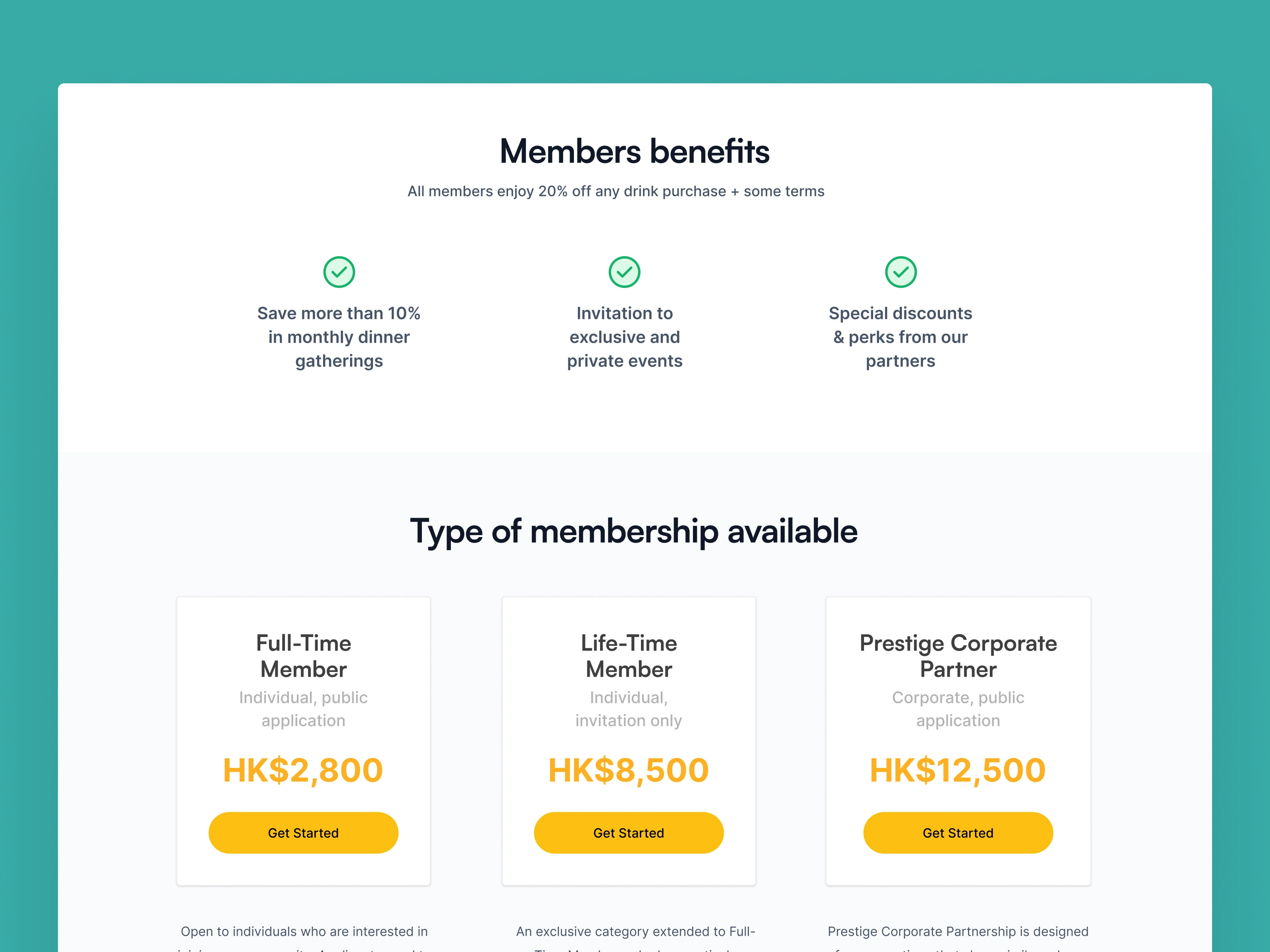
Task: Click the Members benefits heading
Action: tap(635, 152)
